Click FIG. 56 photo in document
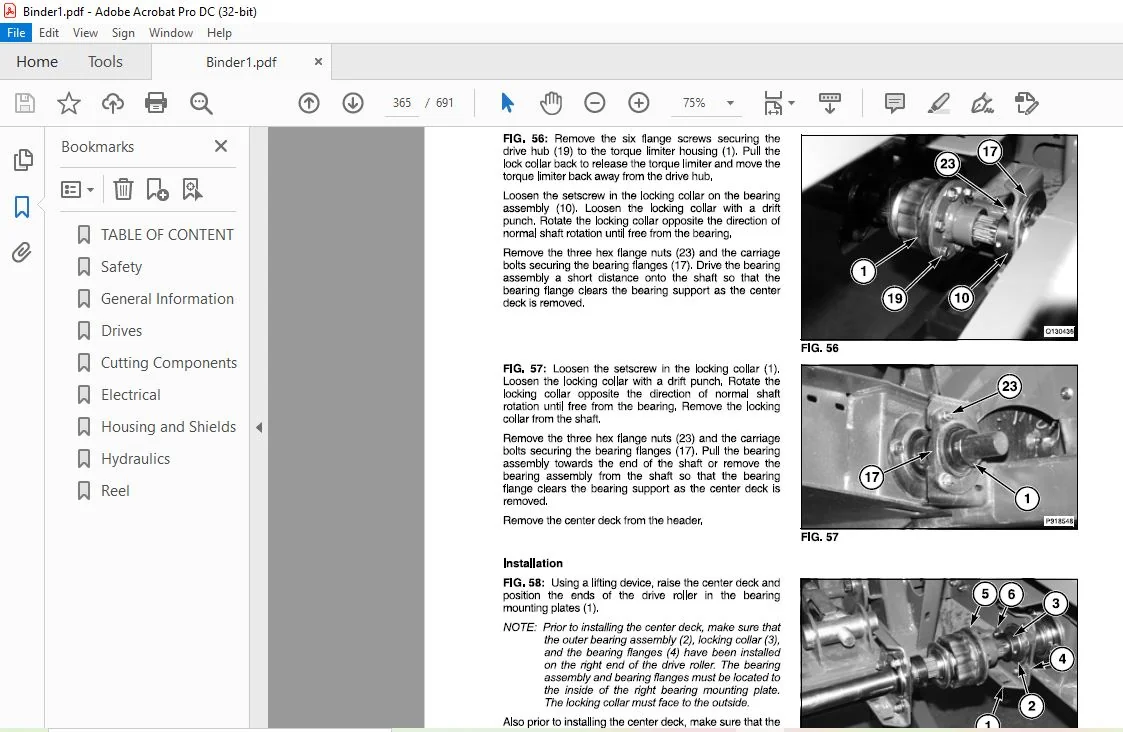Viewport: 1123px width, 732px height. tap(939, 237)
